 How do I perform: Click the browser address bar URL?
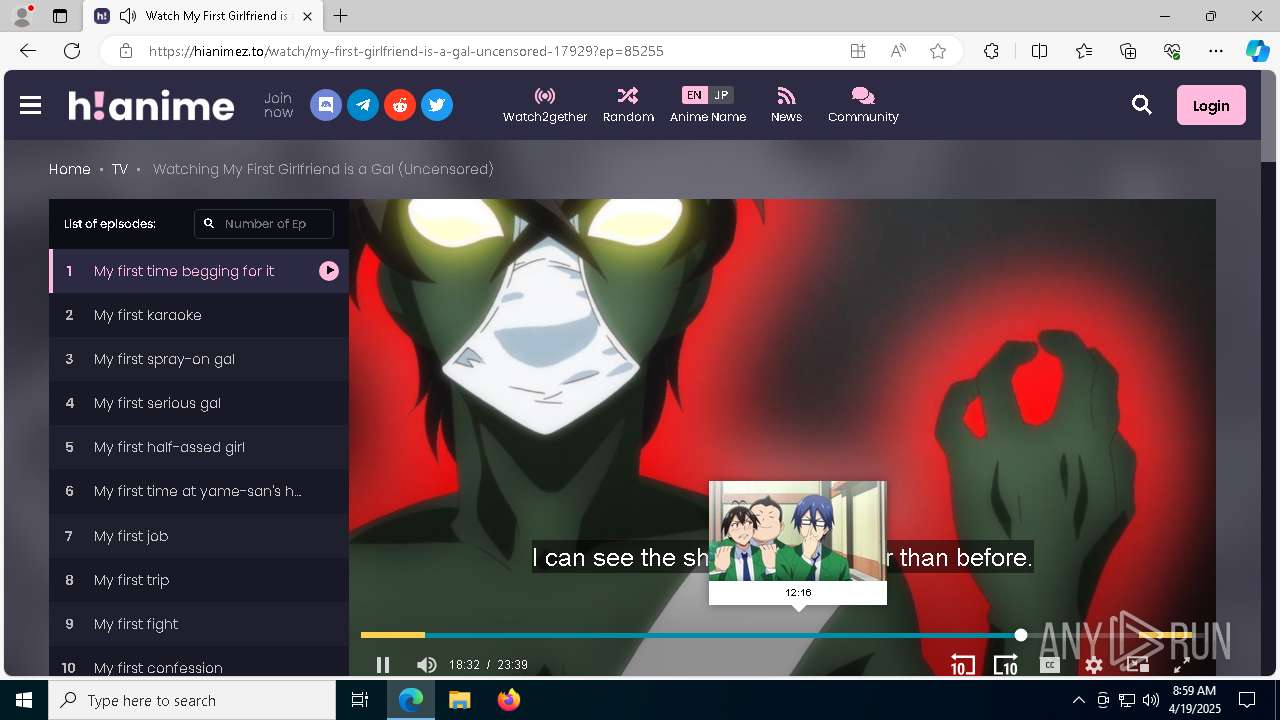406,51
